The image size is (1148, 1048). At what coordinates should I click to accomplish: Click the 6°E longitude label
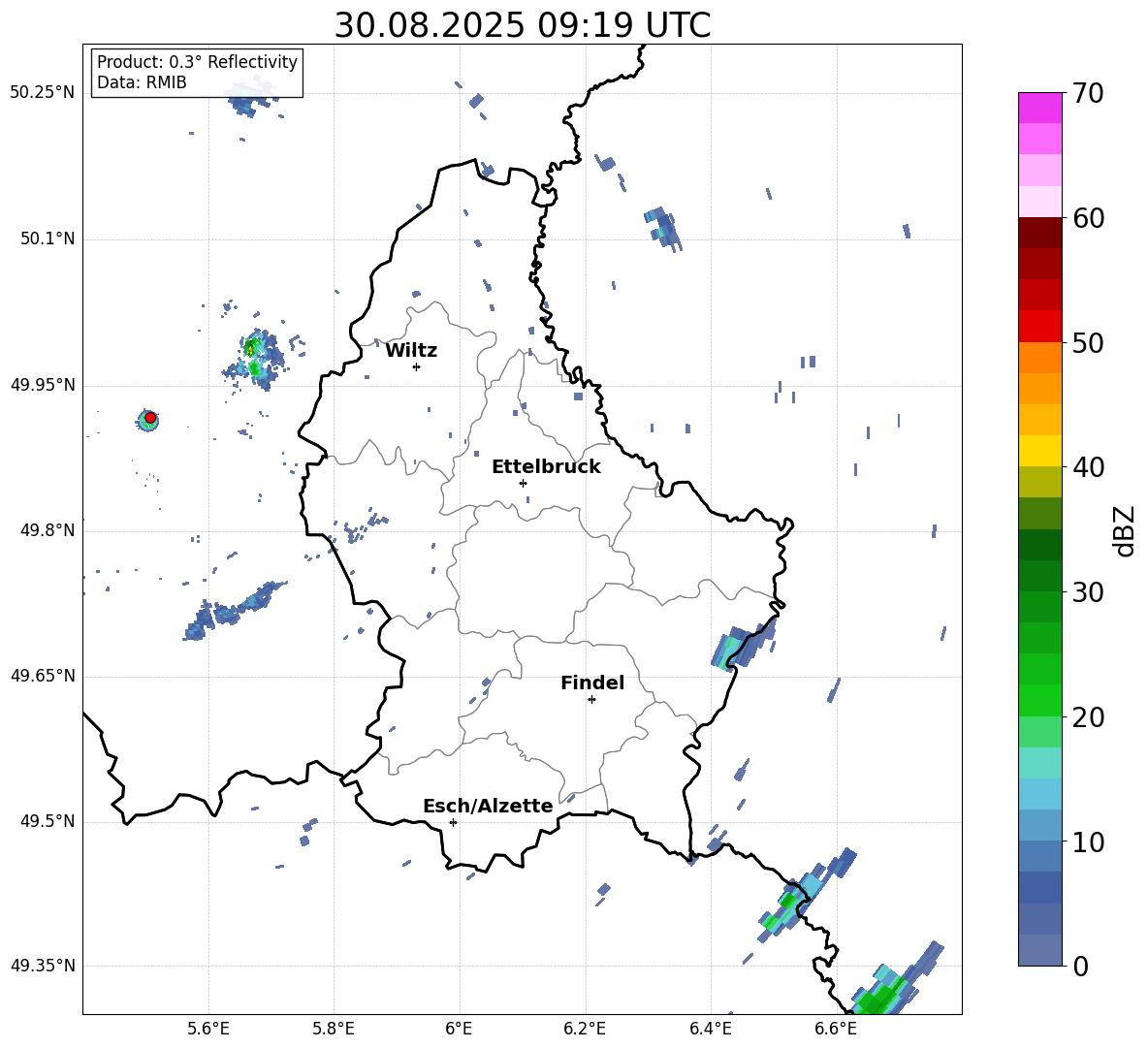point(459,1030)
